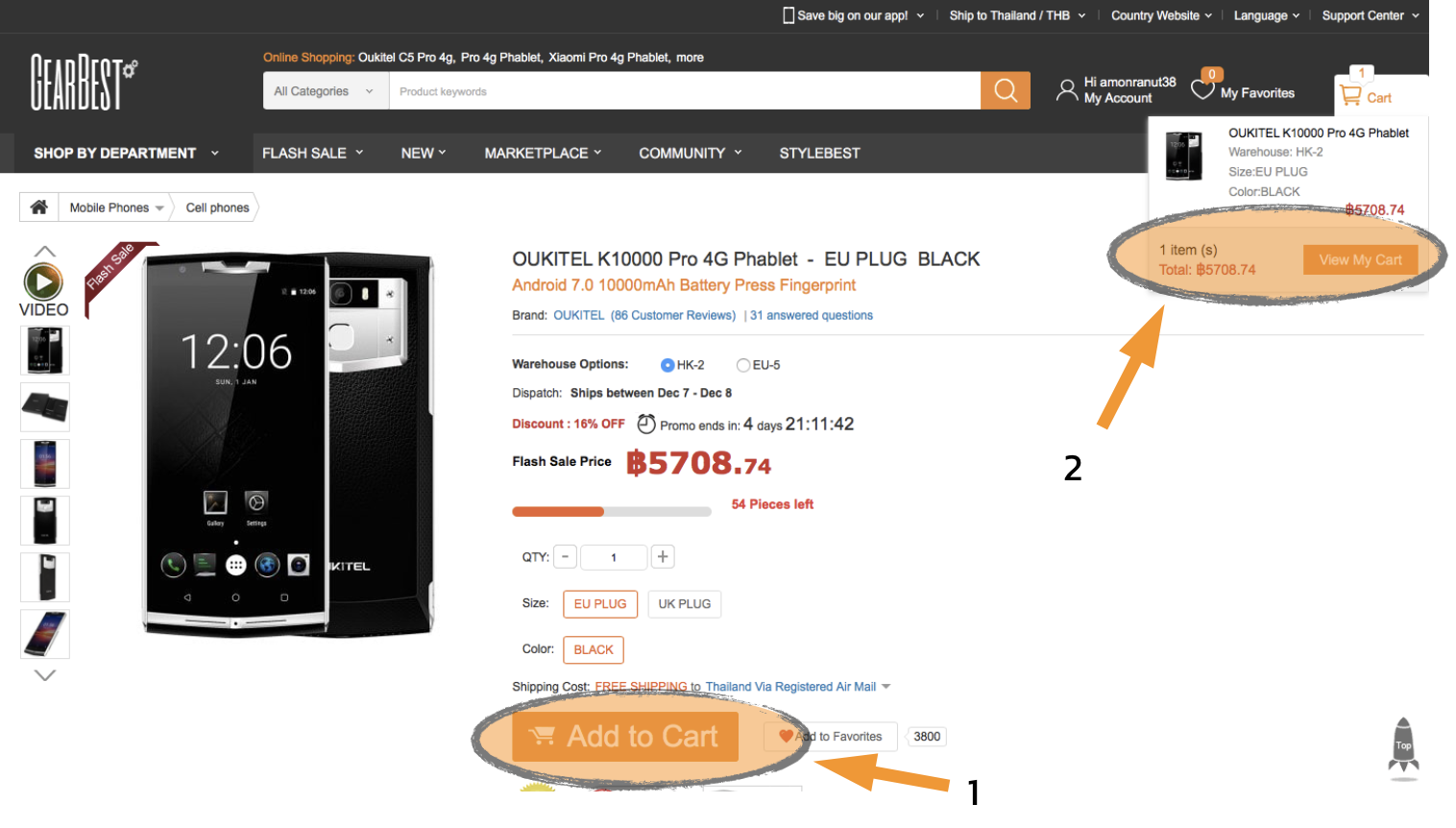Play the product VIDEO icon
The width and height of the screenshot is (1456, 828).
(43, 281)
